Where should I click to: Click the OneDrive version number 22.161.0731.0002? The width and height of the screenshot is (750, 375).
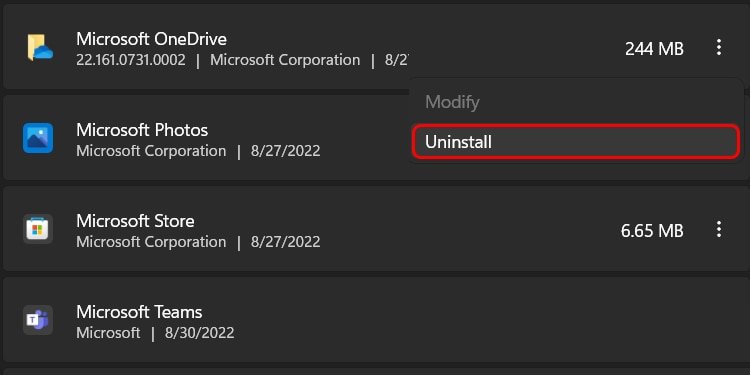click(131, 60)
